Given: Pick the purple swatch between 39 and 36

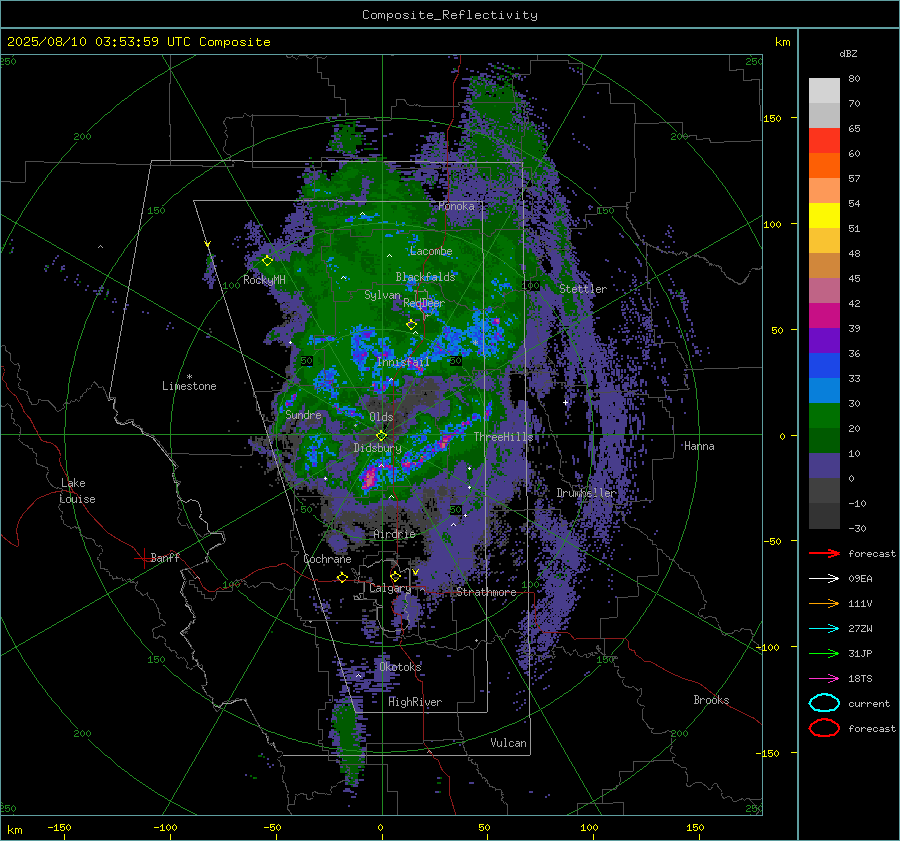Looking at the screenshot, I should click(824, 341).
